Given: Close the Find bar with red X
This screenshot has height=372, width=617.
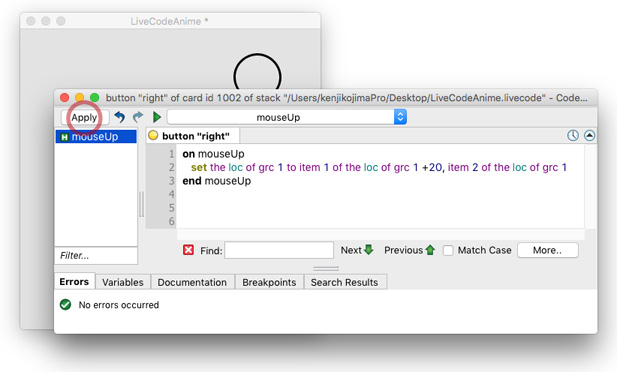Looking at the screenshot, I should [x=188, y=250].
